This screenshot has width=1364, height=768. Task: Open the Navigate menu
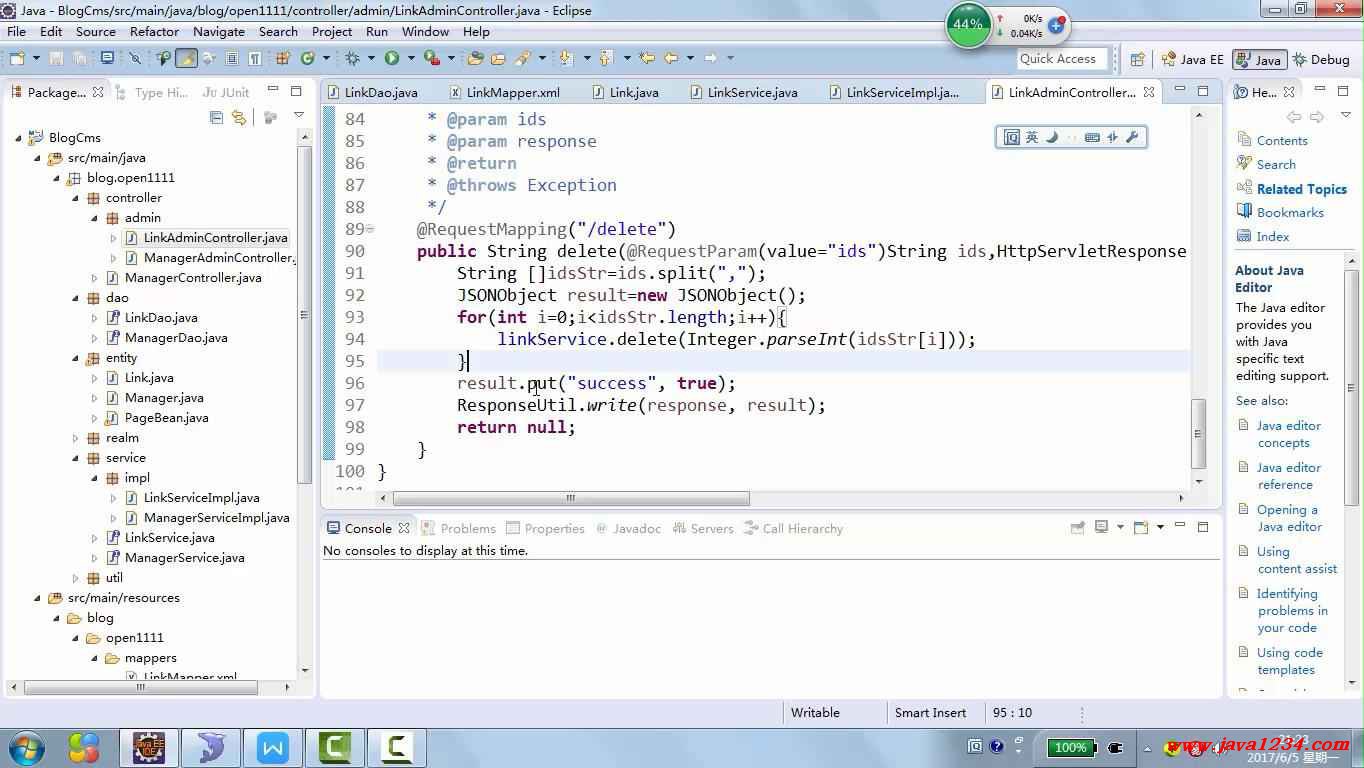click(219, 31)
